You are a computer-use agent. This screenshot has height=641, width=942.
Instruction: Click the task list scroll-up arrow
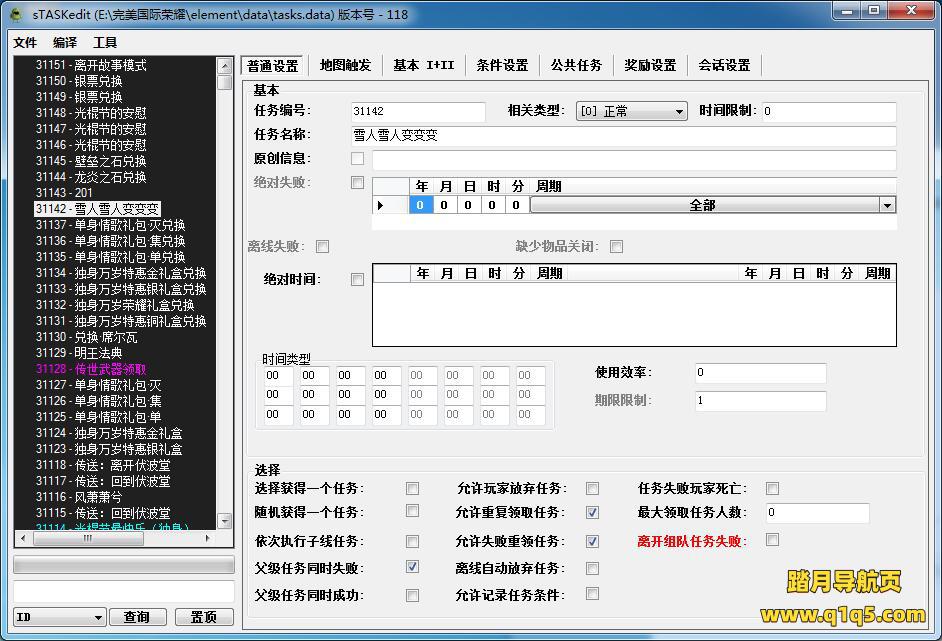[225, 66]
